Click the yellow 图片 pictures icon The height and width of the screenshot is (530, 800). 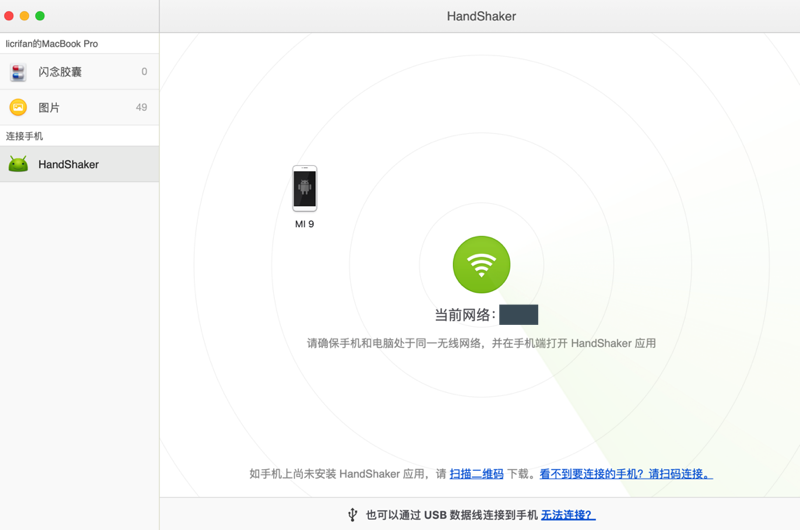tap(18, 107)
